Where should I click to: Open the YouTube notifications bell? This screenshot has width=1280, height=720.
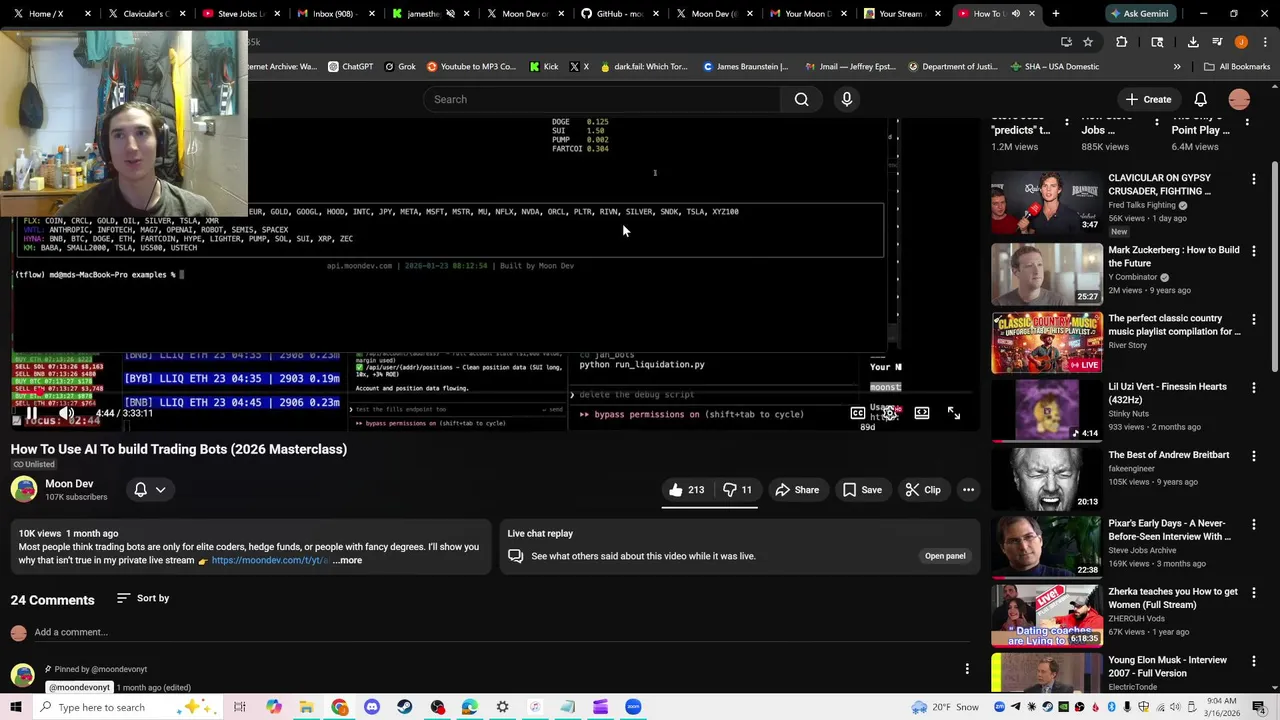click(1200, 99)
